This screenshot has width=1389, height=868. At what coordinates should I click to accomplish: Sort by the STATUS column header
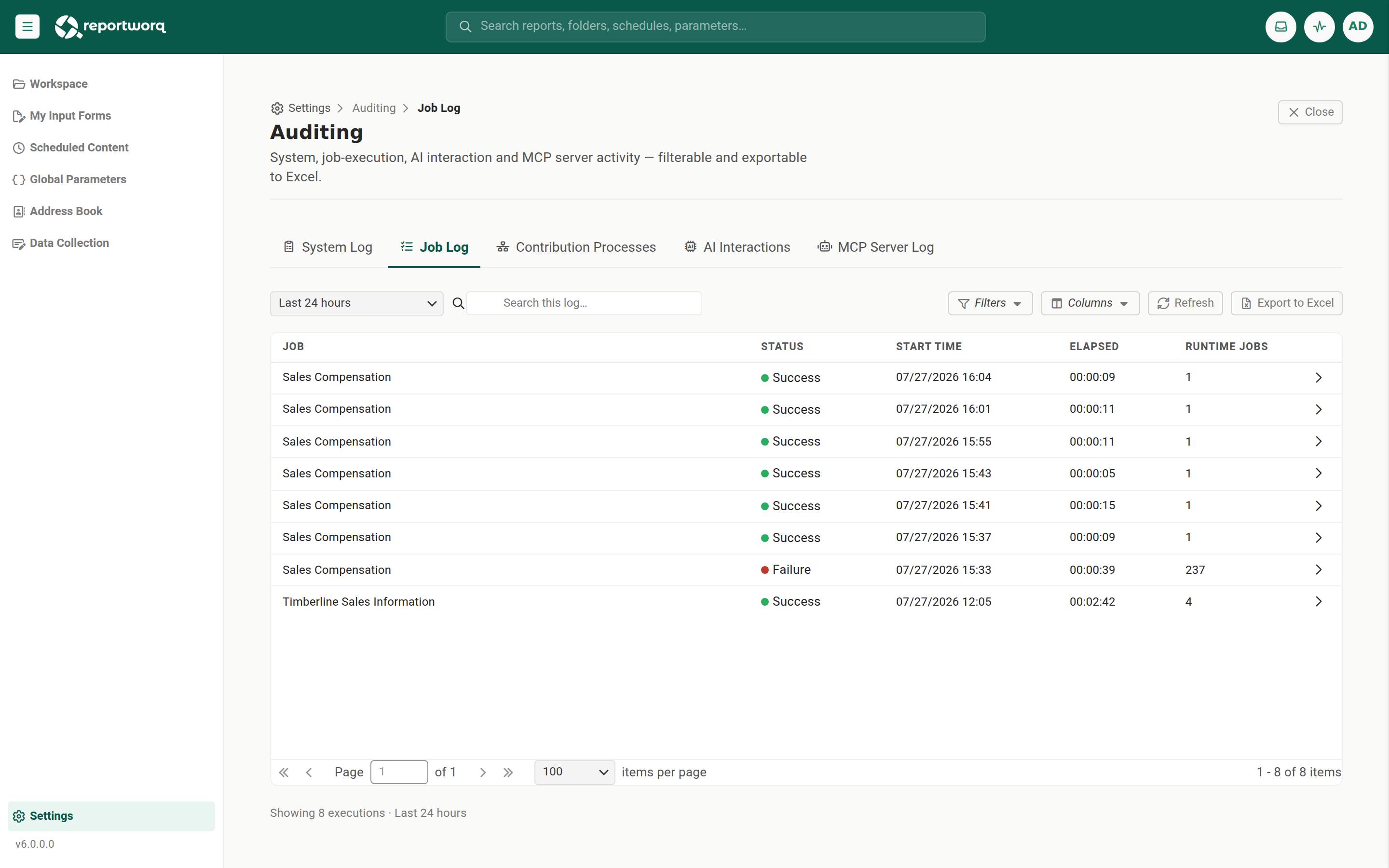click(x=782, y=346)
